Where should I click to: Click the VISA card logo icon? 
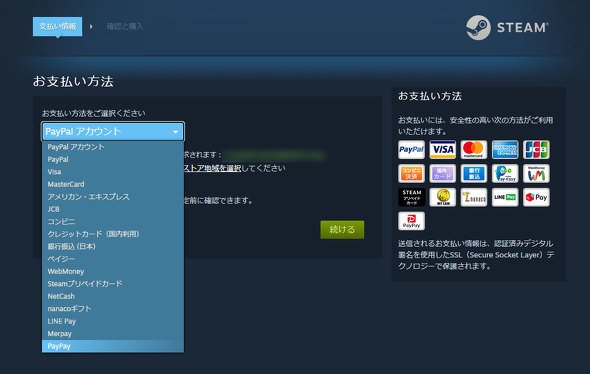click(442, 150)
